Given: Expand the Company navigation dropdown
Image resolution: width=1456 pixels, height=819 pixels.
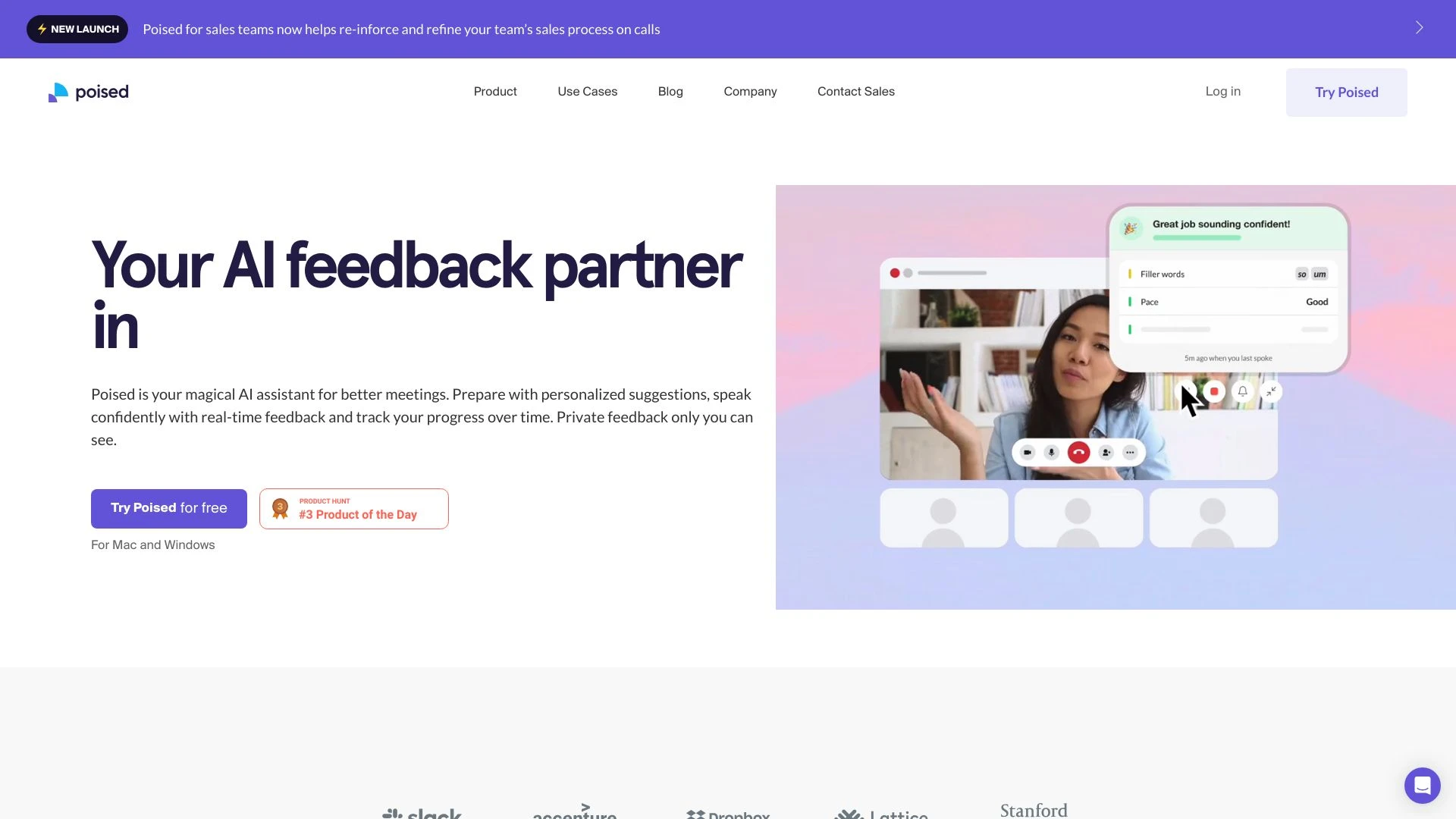Looking at the screenshot, I should tap(750, 91).
